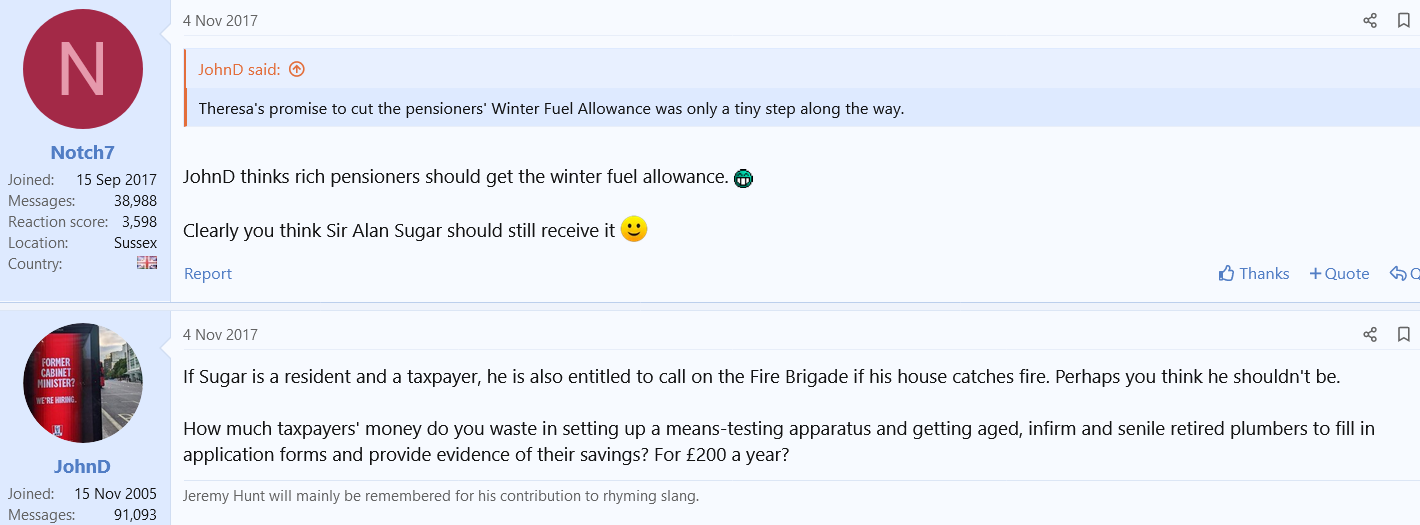The height and width of the screenshot is (525, 1420).
Task: Click share icon on Notch7's post
Action: point(1370,21)
